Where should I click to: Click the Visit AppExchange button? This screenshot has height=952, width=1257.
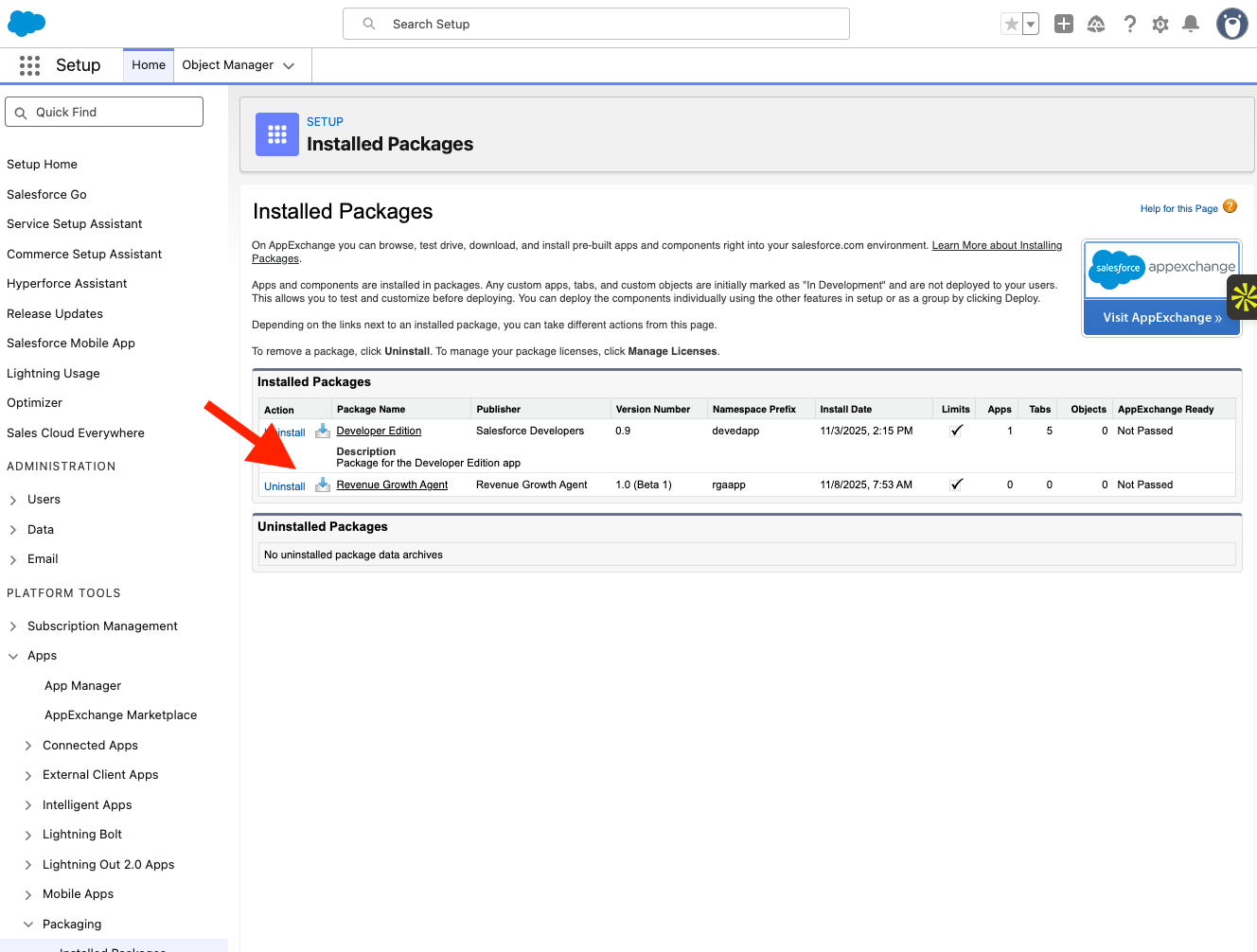[1161, 317]
